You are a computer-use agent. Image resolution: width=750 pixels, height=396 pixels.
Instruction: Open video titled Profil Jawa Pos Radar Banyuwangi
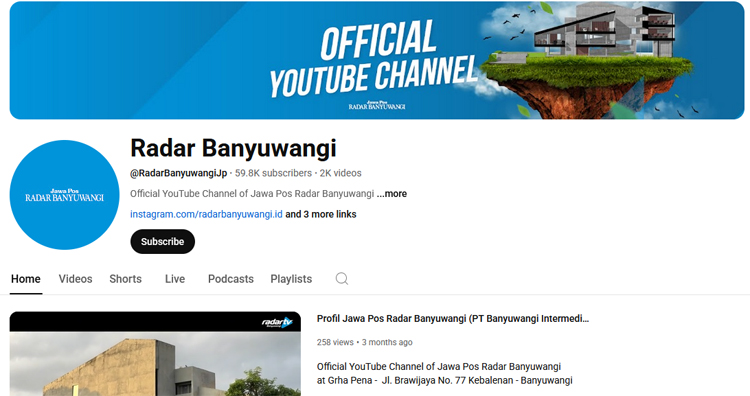pos(453,319)
